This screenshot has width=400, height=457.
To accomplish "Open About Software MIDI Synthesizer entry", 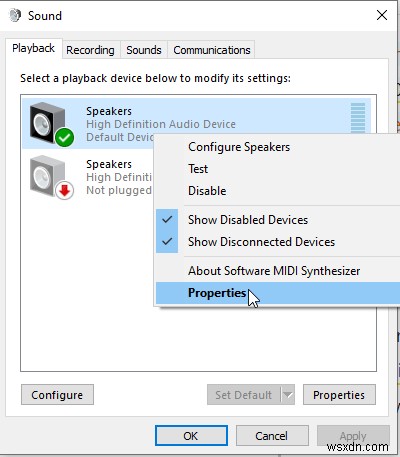I will pyautogui.click(x=274, y=271).
